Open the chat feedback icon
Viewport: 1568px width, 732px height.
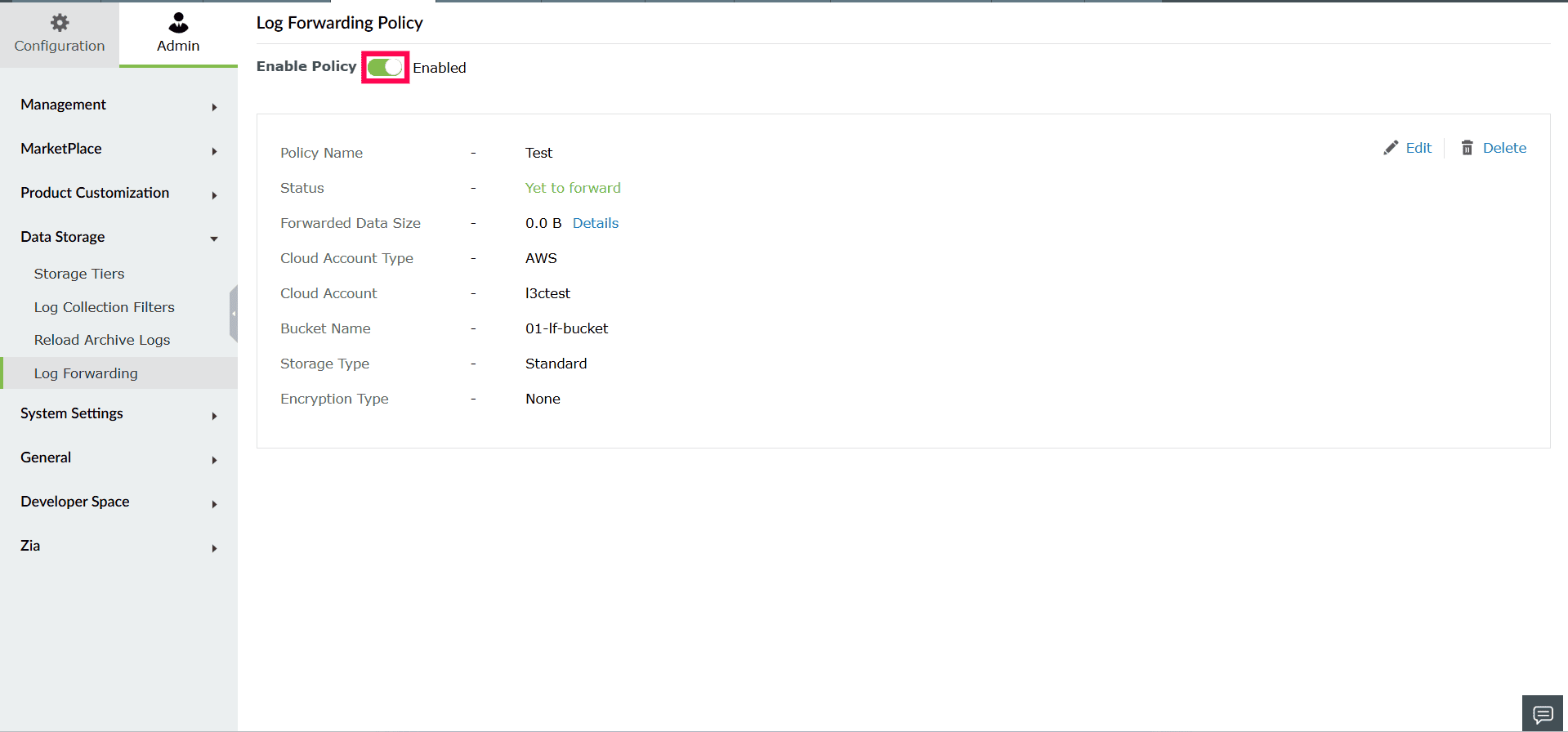[x=1543, y=715]
